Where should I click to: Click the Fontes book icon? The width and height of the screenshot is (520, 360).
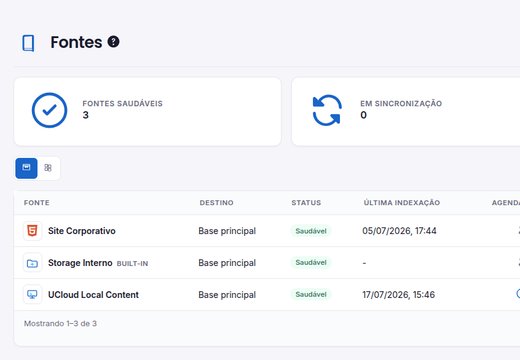click(x=28, y=43)
